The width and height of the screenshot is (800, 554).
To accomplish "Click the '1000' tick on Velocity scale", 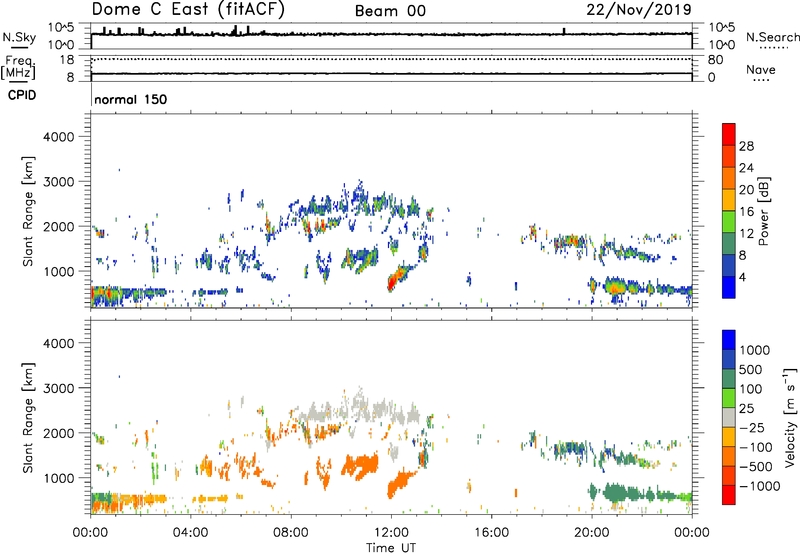I will point(755,350).
